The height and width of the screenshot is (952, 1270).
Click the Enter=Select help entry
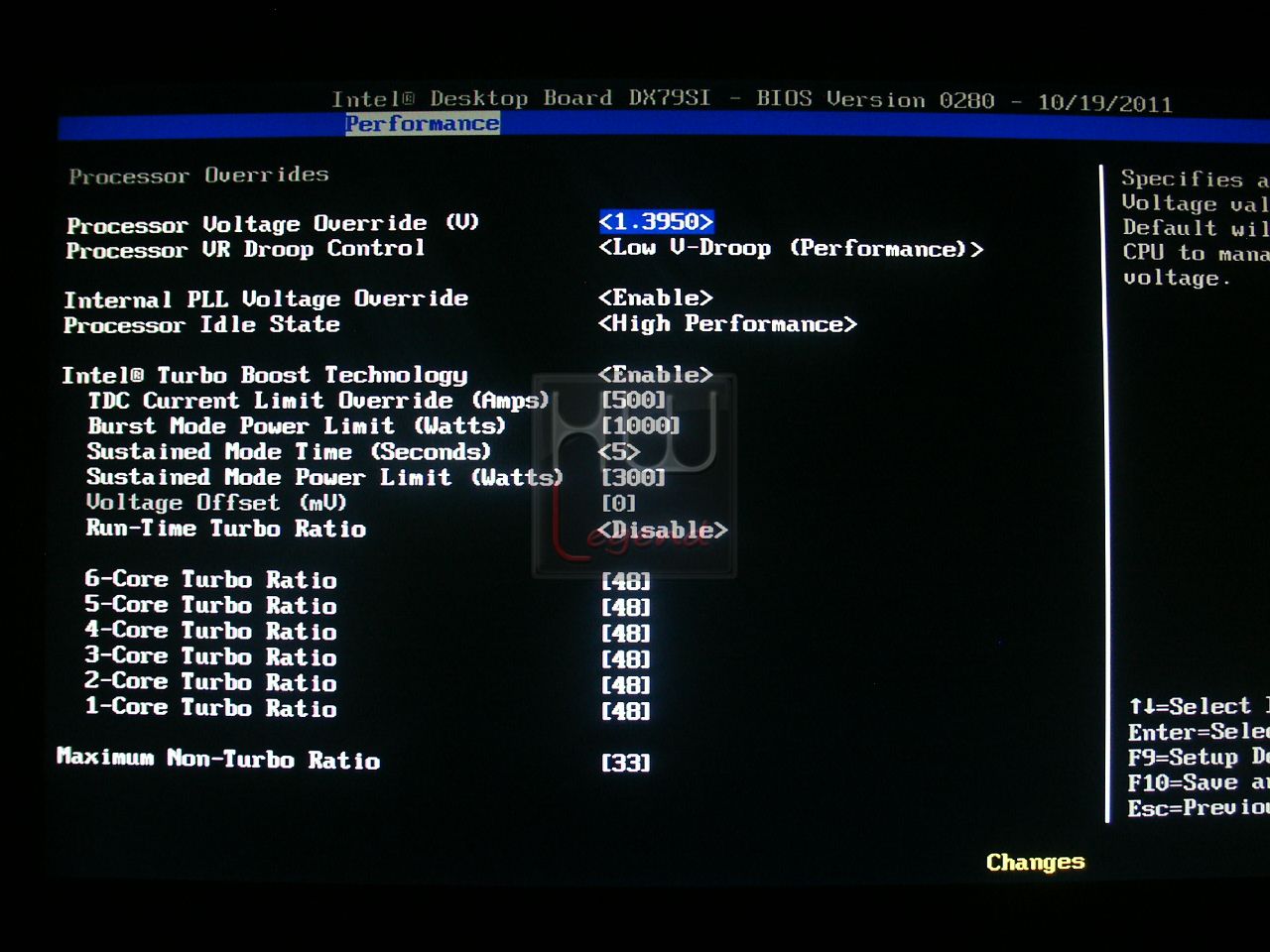click(x=1199, y=732)
